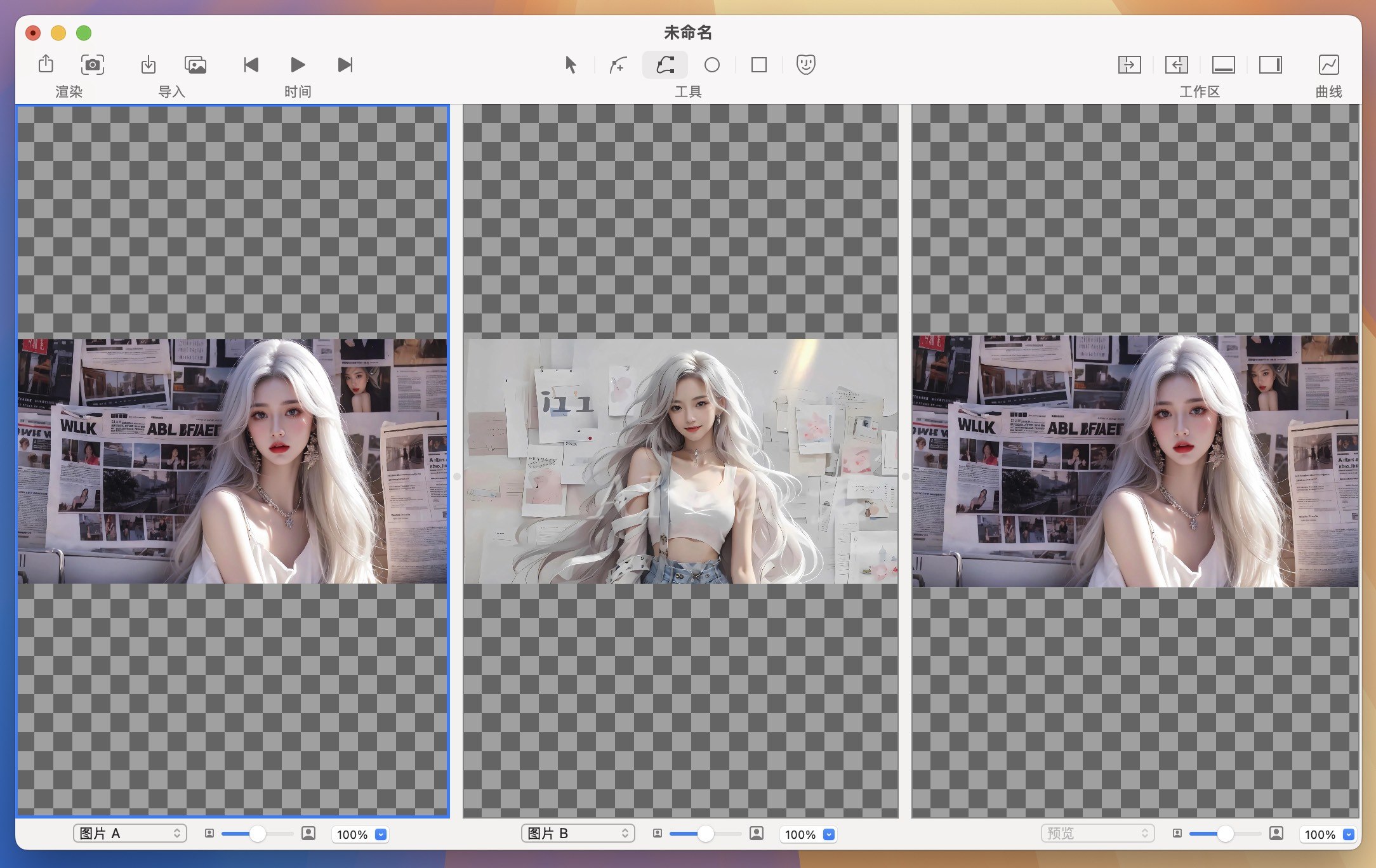1376x868 pixels.
Task: Select the add-point curve tool
Action: 618,64
